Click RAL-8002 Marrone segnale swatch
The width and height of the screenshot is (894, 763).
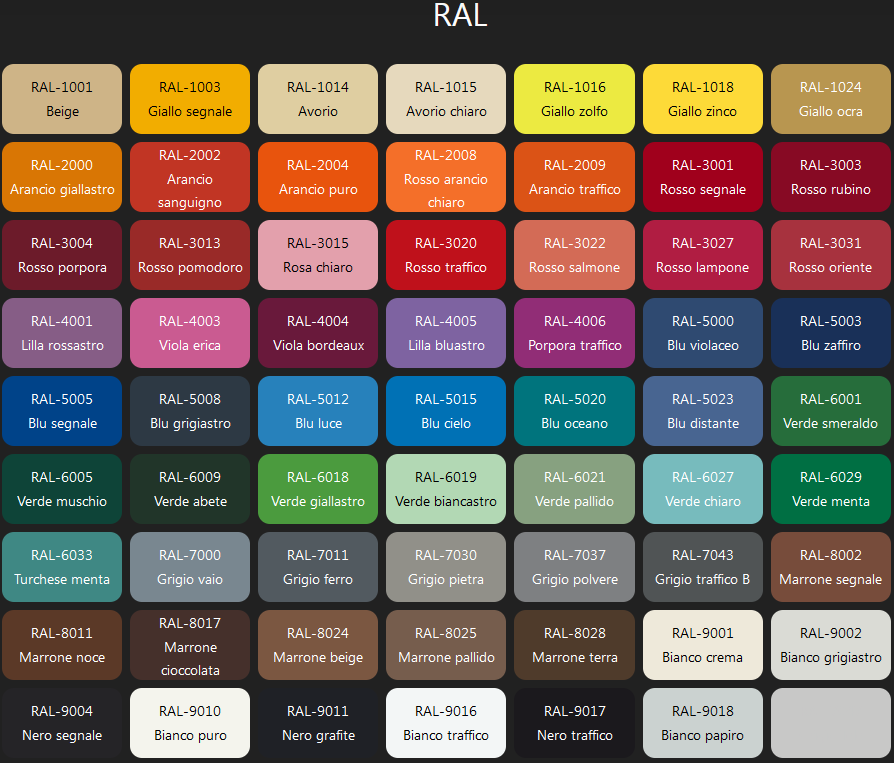coord(831,567)
